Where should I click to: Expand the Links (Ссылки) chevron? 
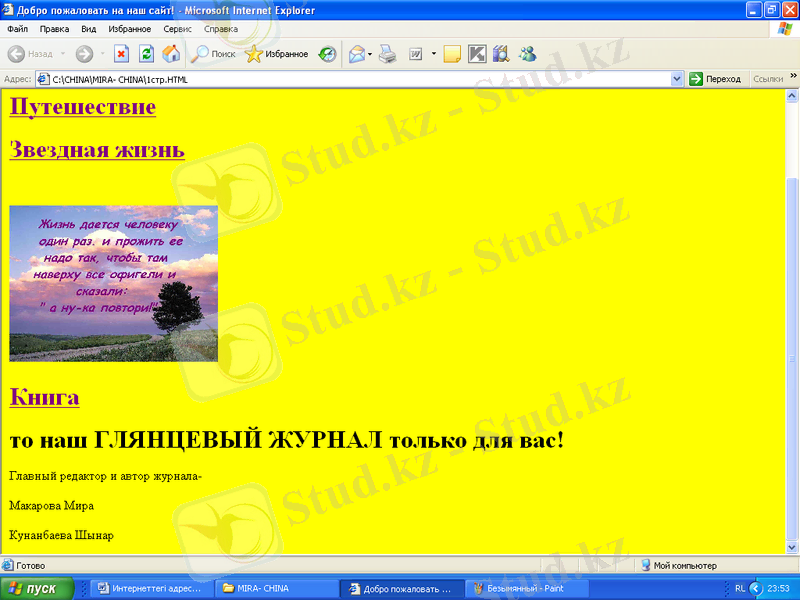pos(793,76)
